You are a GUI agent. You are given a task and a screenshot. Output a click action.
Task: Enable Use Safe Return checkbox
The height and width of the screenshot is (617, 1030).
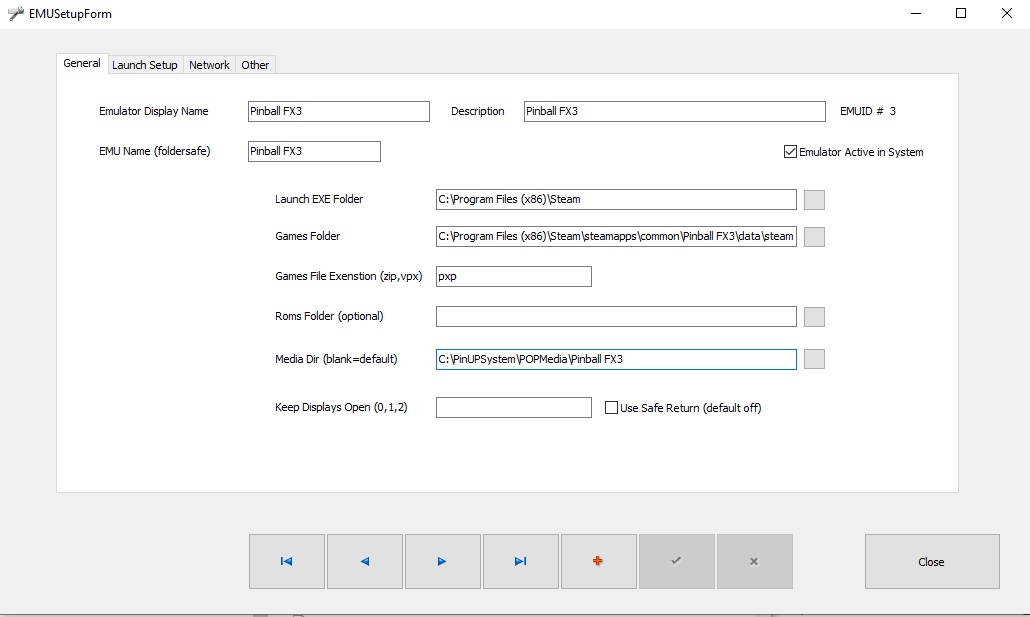pos(612,408)
